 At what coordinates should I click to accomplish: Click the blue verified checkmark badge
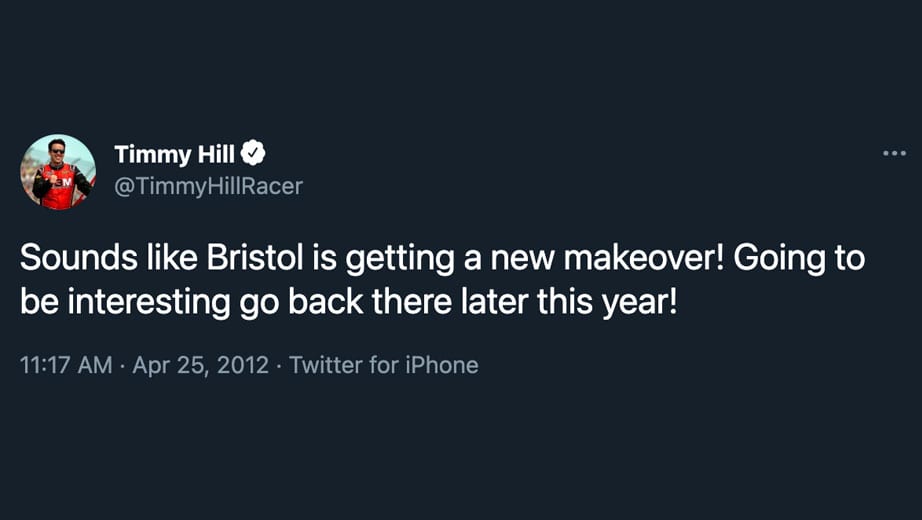pyautogui.click(x=253, y=154)
